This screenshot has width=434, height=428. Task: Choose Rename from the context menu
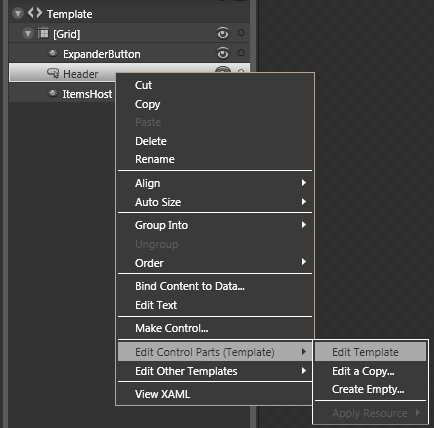215,159
